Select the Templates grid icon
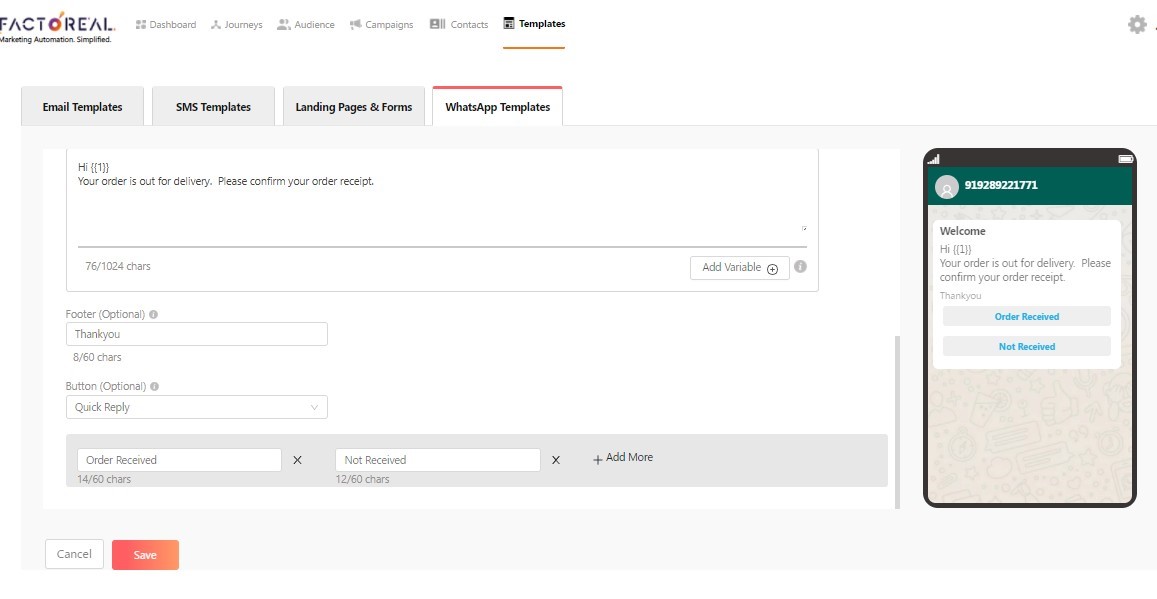 point(508,23)
